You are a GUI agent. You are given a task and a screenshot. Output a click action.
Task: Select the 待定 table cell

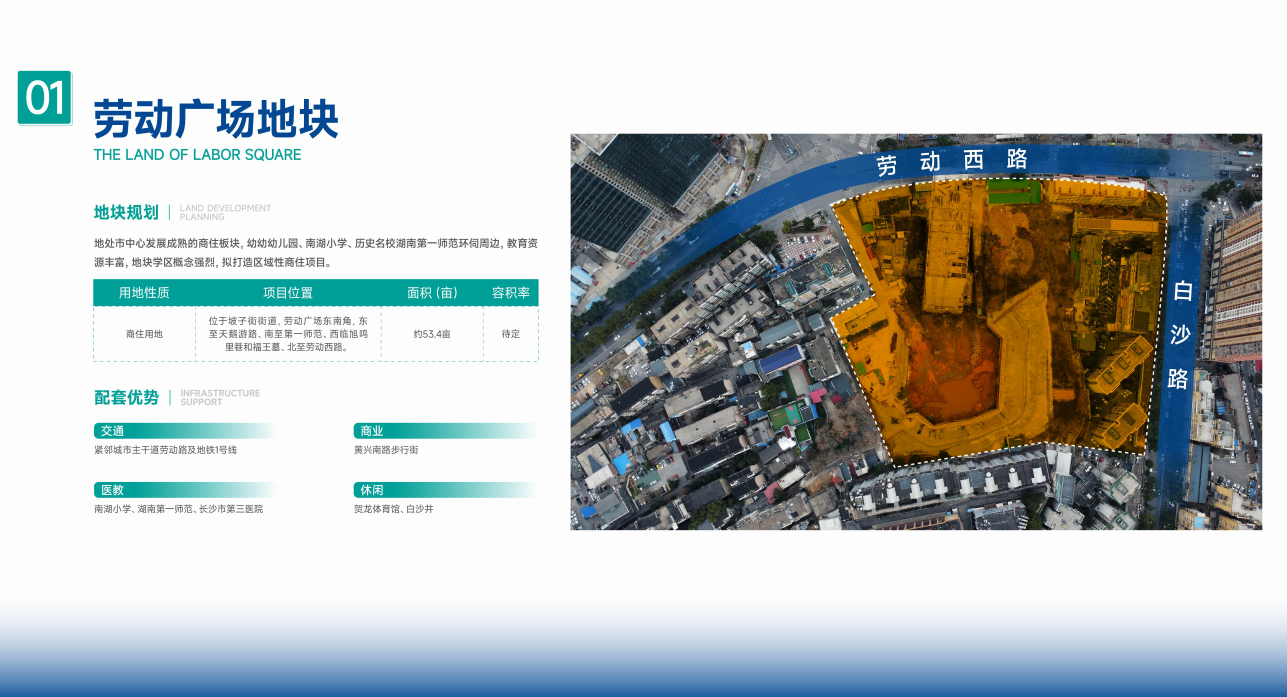click(511, 334)
